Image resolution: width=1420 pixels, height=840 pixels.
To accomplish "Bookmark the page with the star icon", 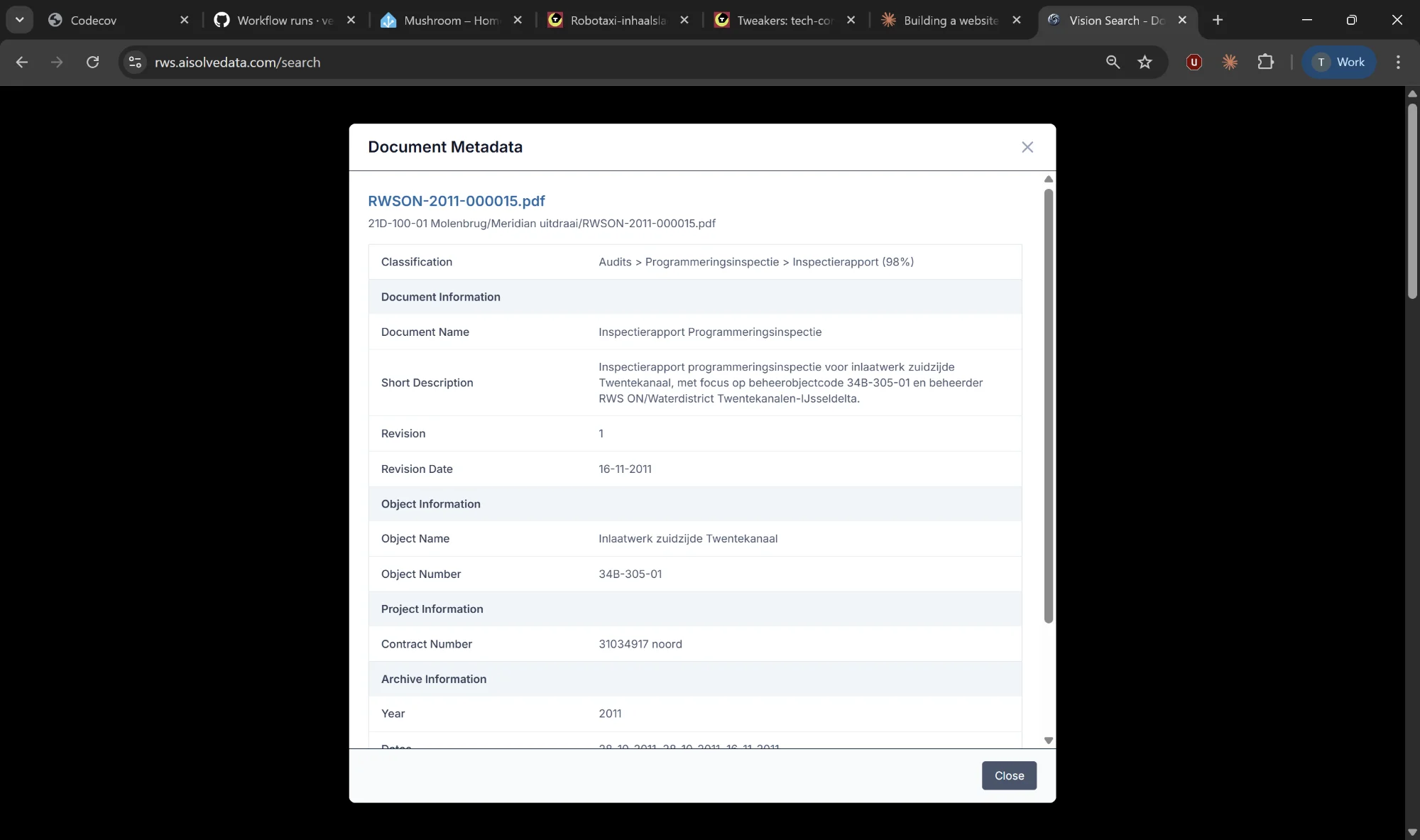I will coord(1145,62).
